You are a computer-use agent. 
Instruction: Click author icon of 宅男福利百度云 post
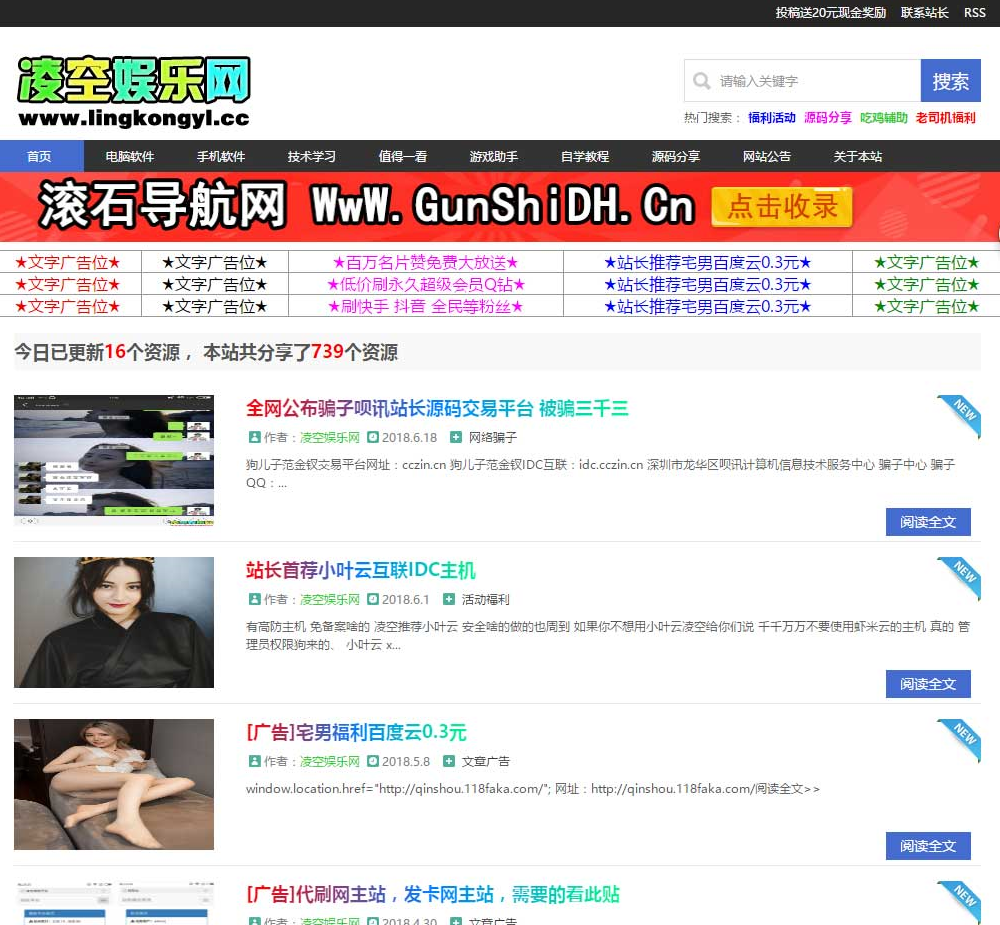(x=254, y=761)
